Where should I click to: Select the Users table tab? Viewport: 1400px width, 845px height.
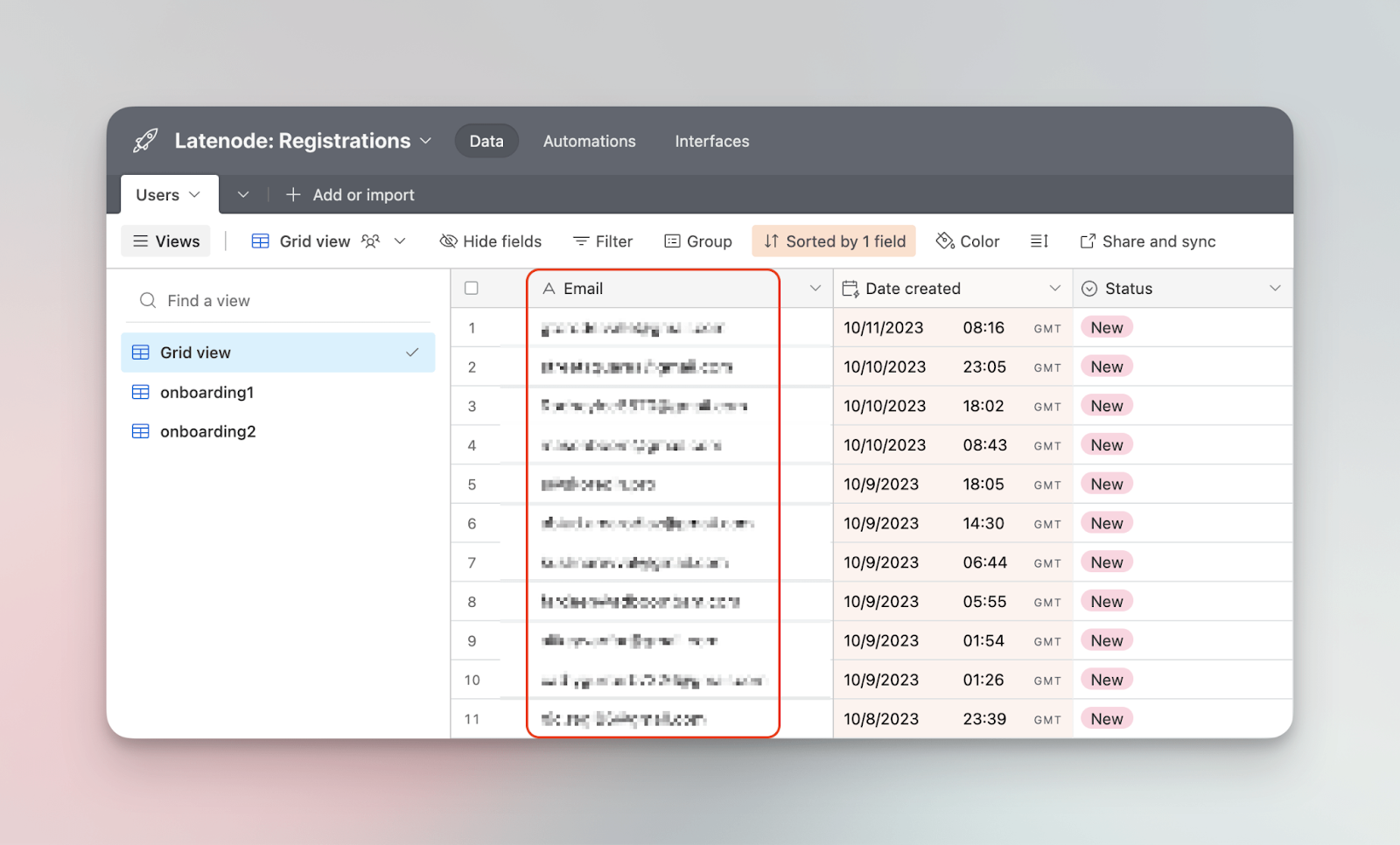[x=169, y=194]
